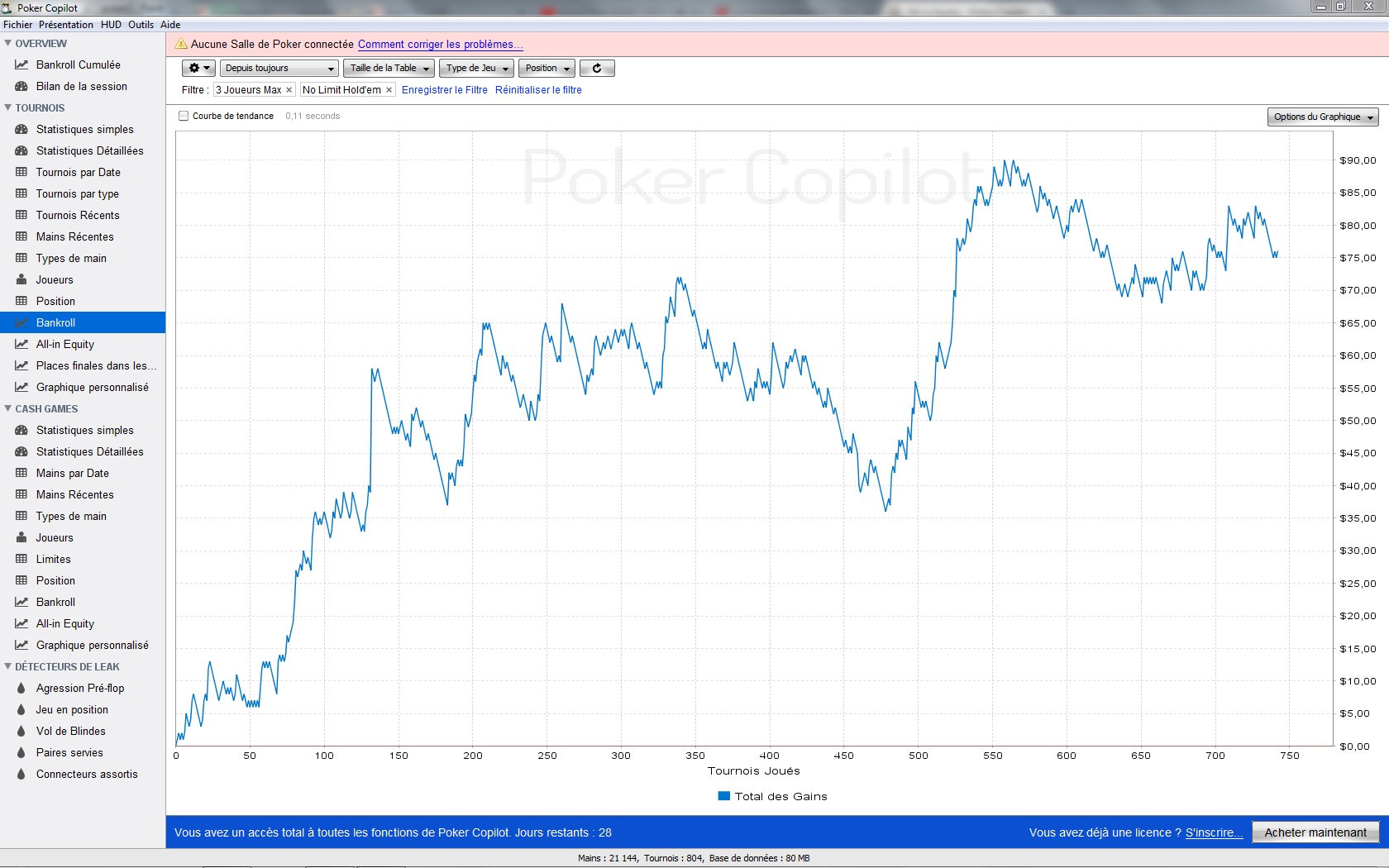This screenshot has width=1389, height=868.
Task: Click the table icon beside Mains par Date
Action: [x=21, y=473]
